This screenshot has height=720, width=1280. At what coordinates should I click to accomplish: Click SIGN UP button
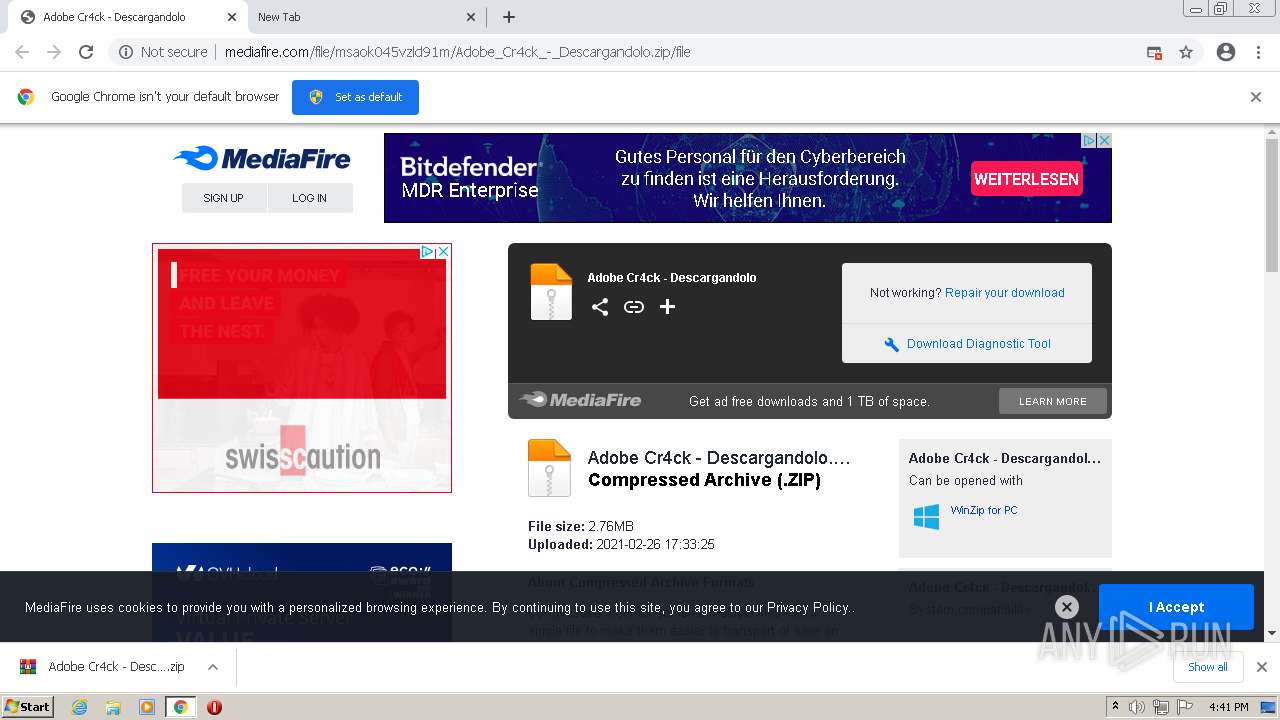(x=223, y=198)
